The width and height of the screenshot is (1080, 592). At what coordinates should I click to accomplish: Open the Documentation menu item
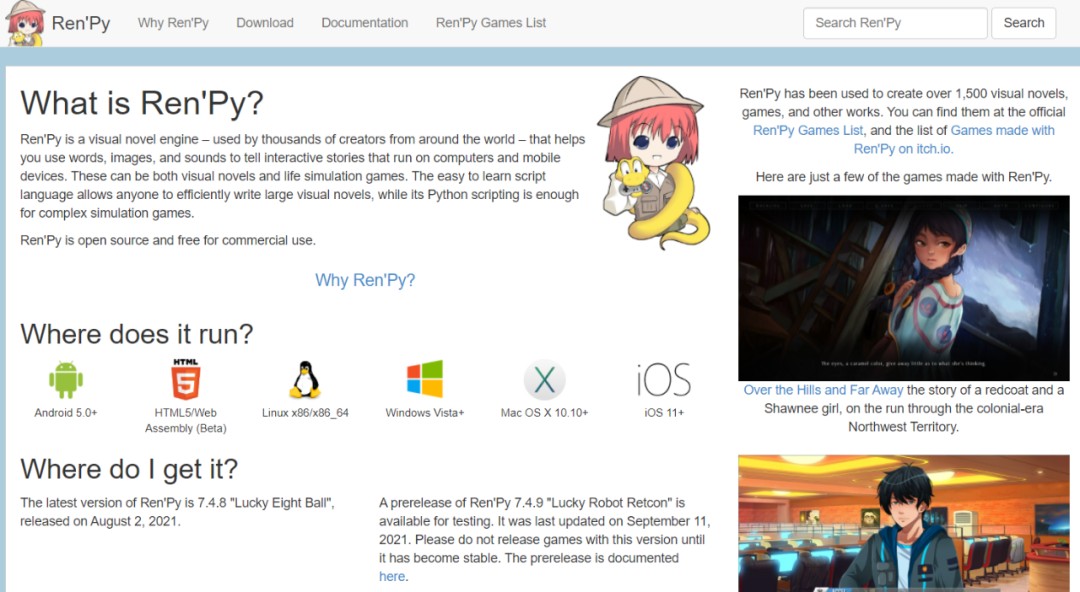364,23
